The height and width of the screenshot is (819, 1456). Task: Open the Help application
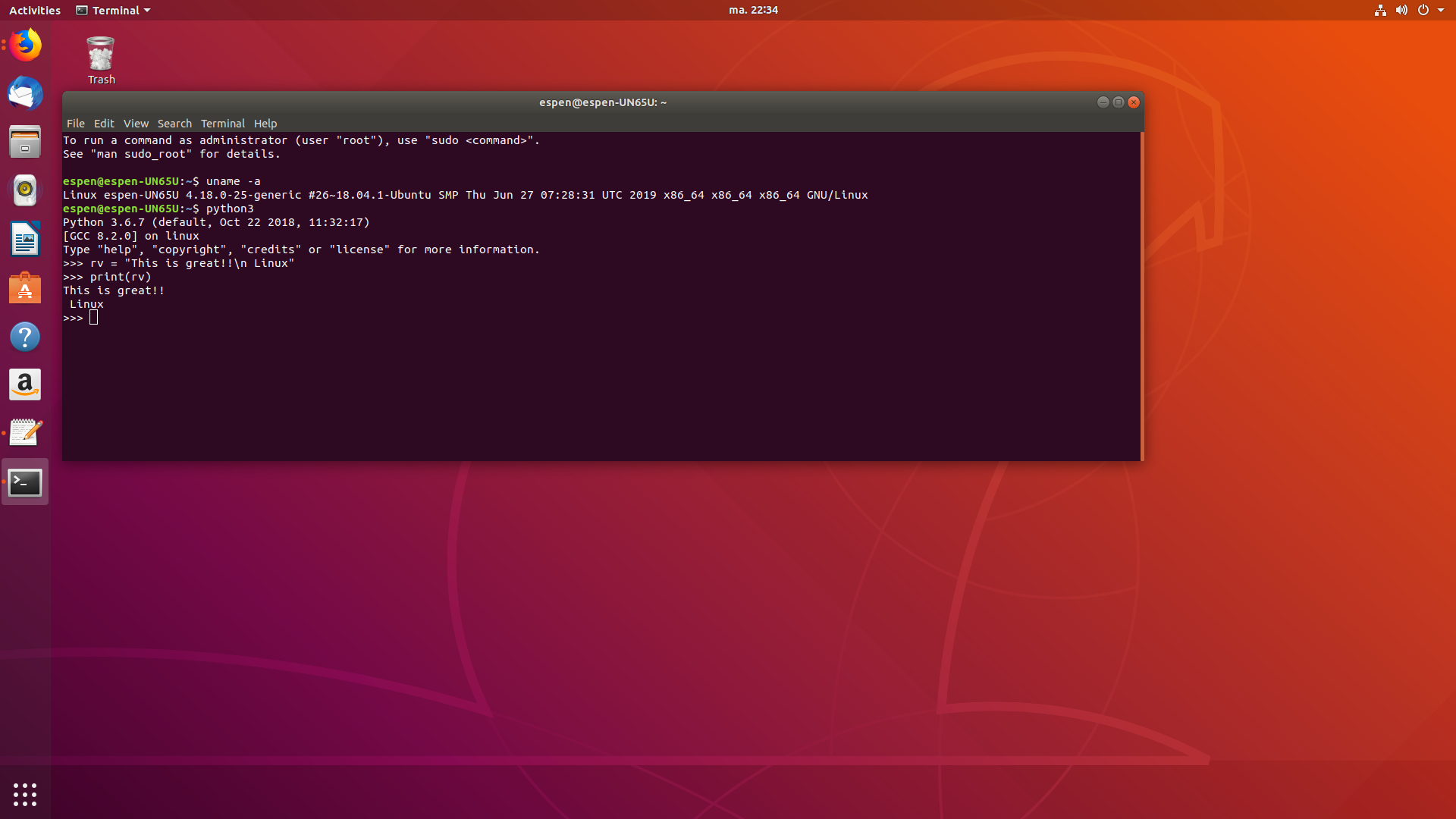[x=25, y=337]
